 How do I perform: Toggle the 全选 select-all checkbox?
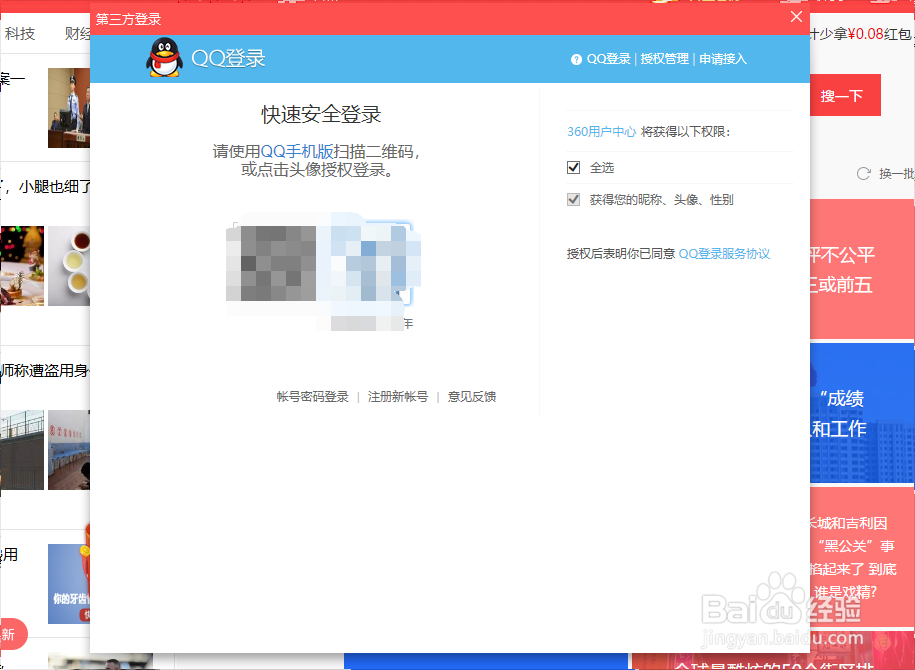573,167
